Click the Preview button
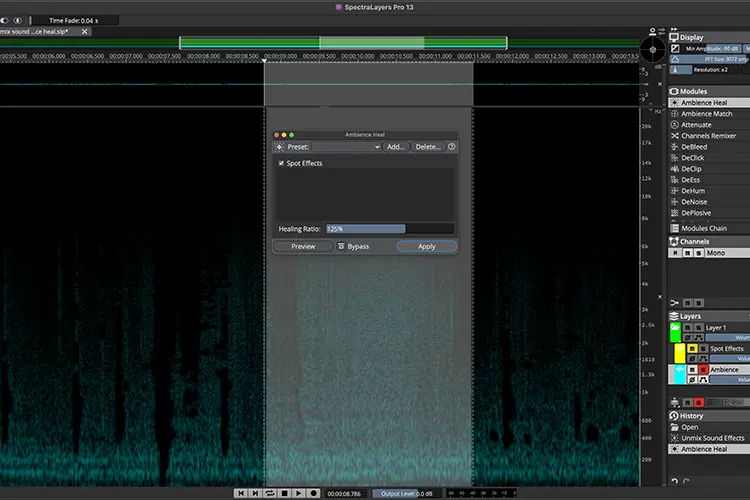 click(x=303, y=246)
